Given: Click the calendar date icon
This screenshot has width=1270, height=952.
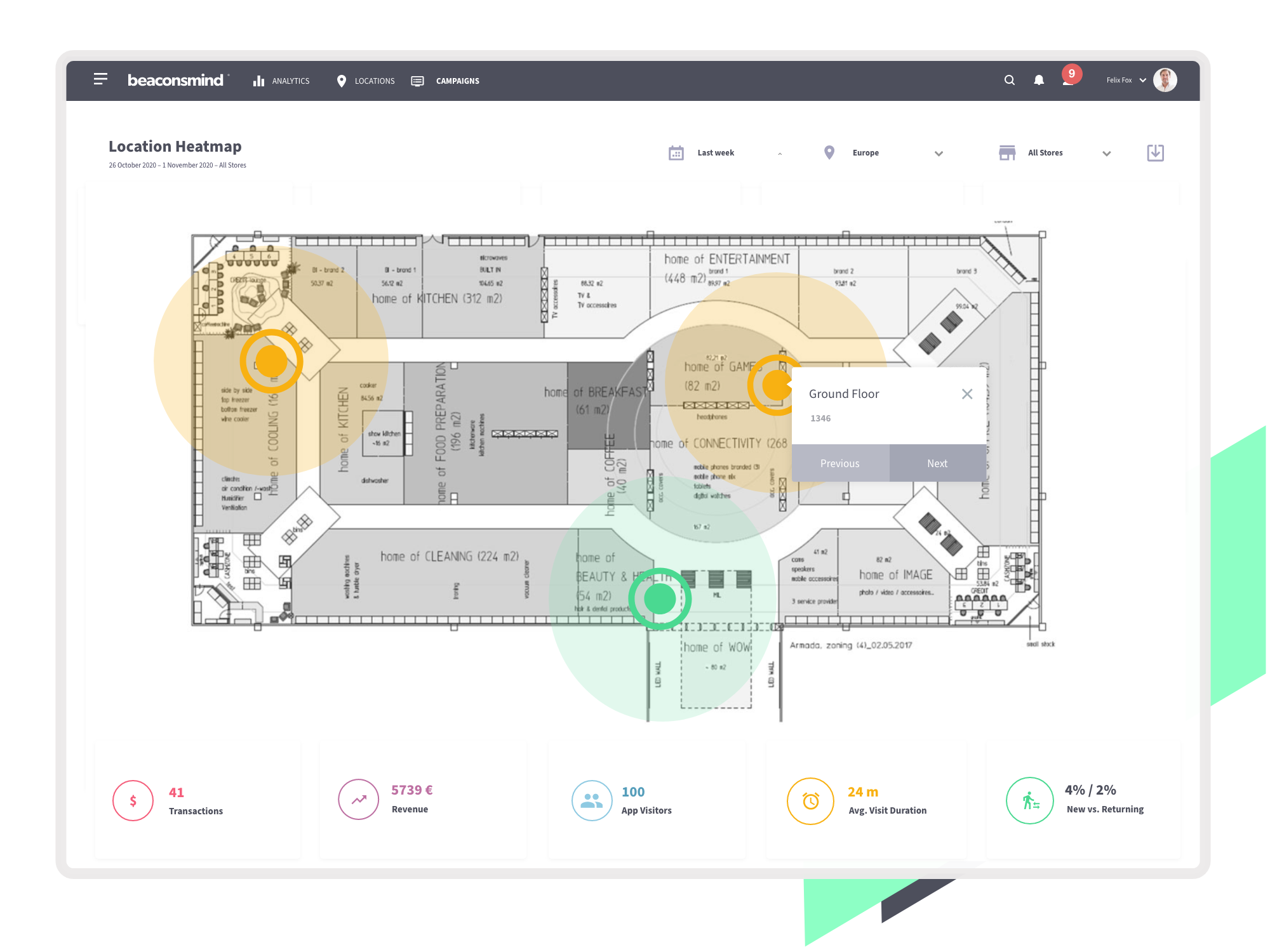Looking at the screenshot, I should point(676,153).
